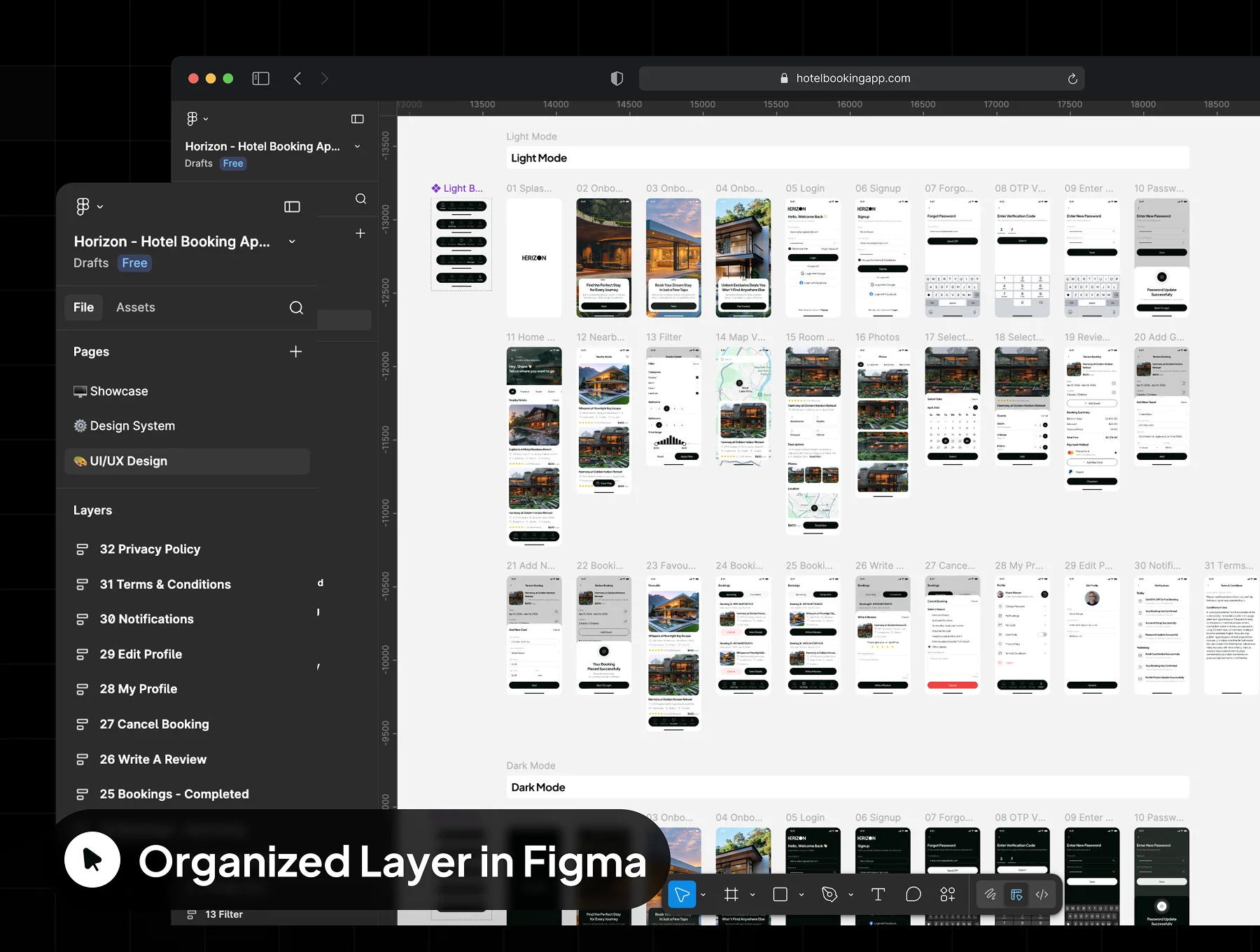Viewport: 1260px width, 952px height.
Task: Select the Rectangle shape tool
Action: click(780, 894)
